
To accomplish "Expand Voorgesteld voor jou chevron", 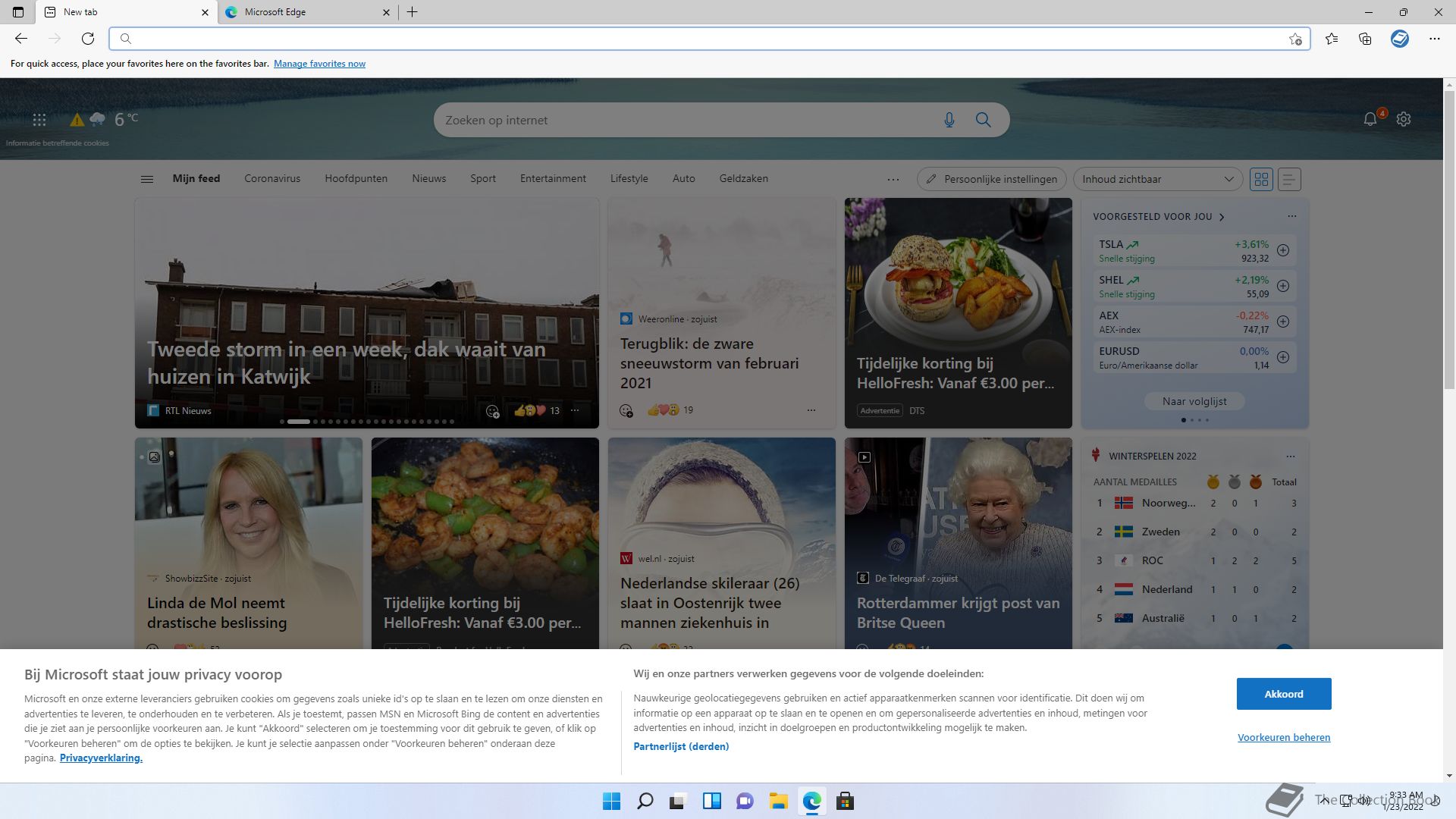I will [x=1222, y=217].
